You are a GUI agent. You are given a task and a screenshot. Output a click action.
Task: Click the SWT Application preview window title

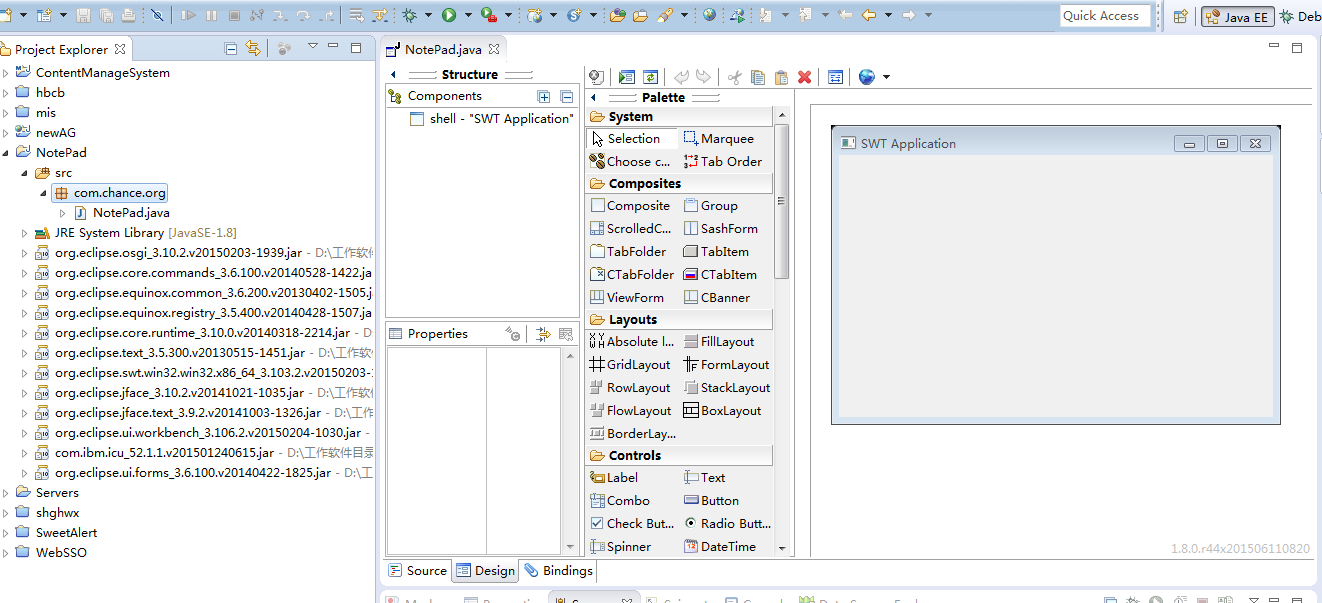(908, 144)
